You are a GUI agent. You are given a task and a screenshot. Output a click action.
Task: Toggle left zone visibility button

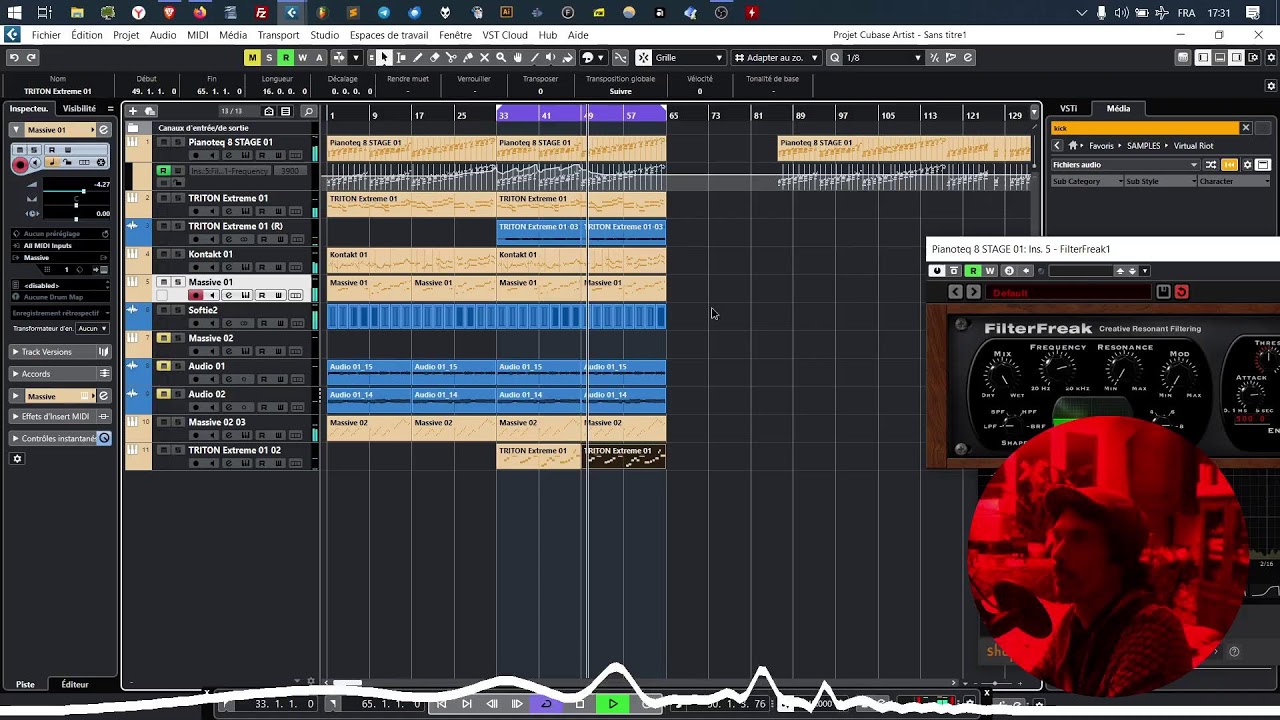click(x=1203, y=57)
